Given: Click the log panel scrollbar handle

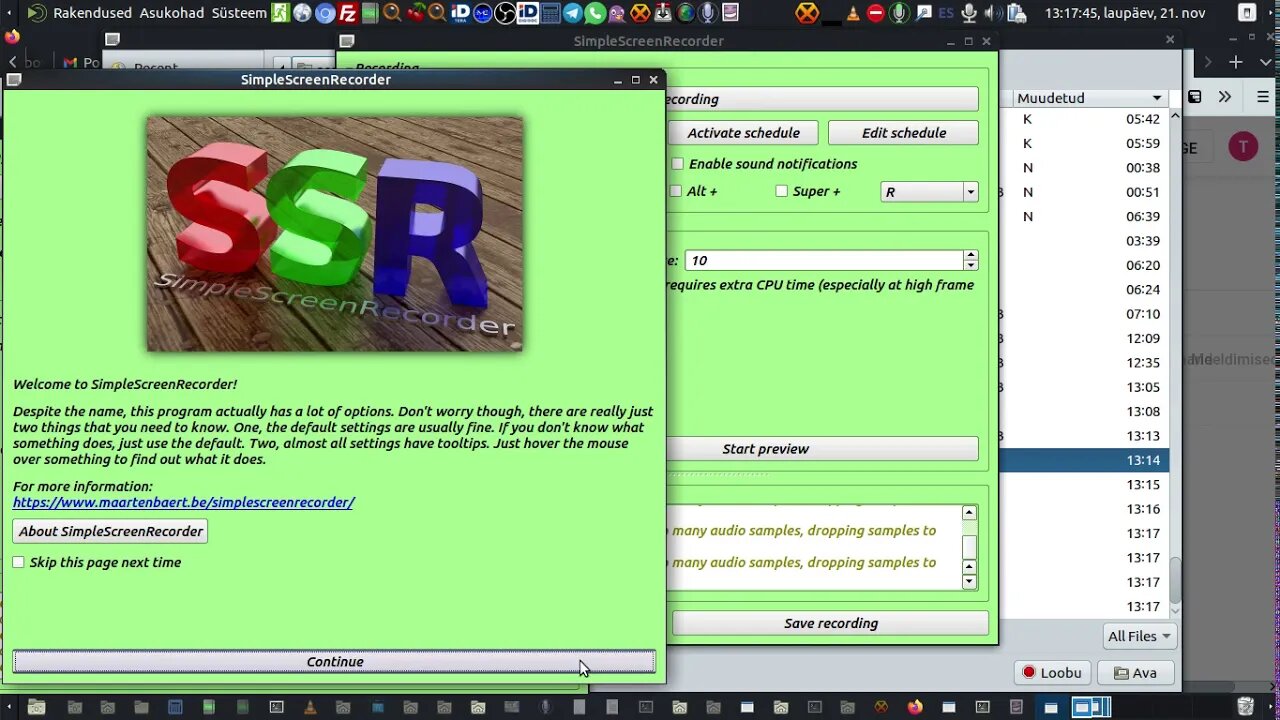Looking at the screenshot, I should (969, 547).
